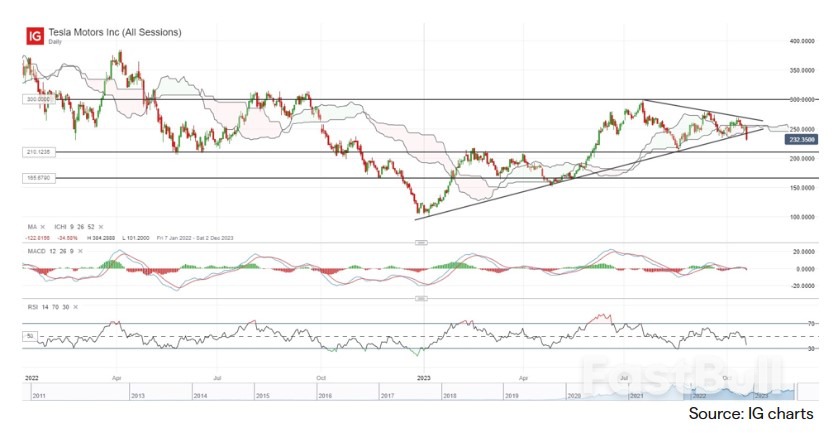
Task: Click the Fri 7 Jan 2022 date range text
Action: coord(195,238)
